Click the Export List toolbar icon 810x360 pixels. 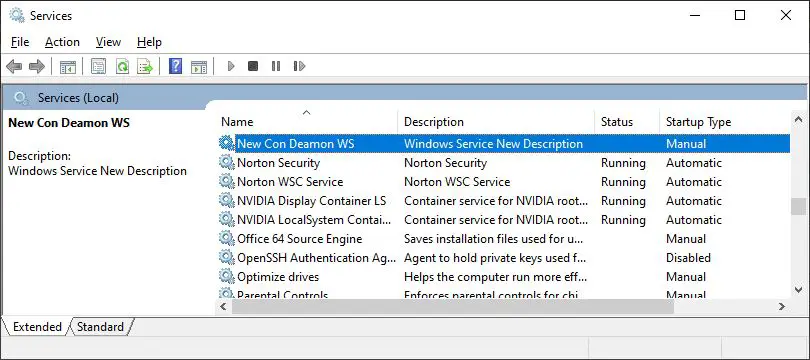[x=145, y=66]
